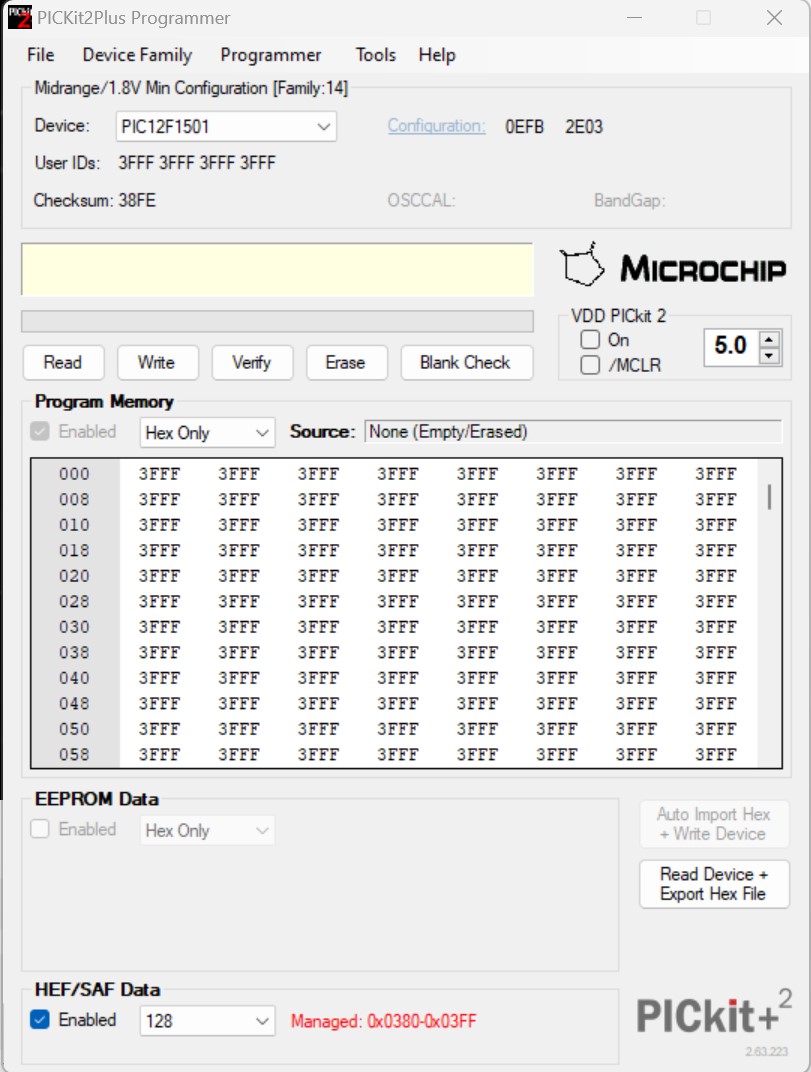Open the EEPROM Data Hex Only dropdown

[x=207, y=831]
